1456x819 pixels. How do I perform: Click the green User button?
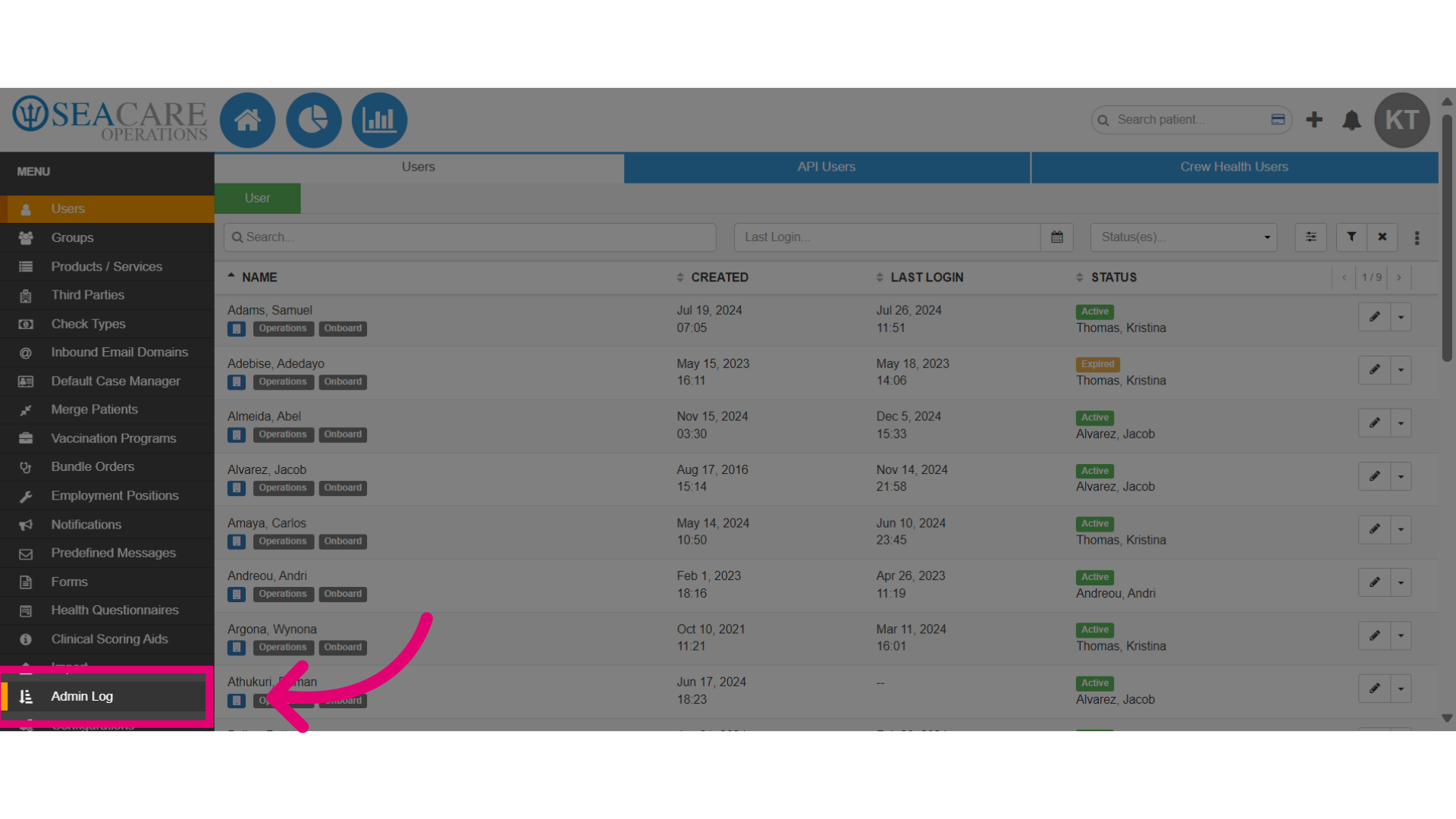coord(258,199)
